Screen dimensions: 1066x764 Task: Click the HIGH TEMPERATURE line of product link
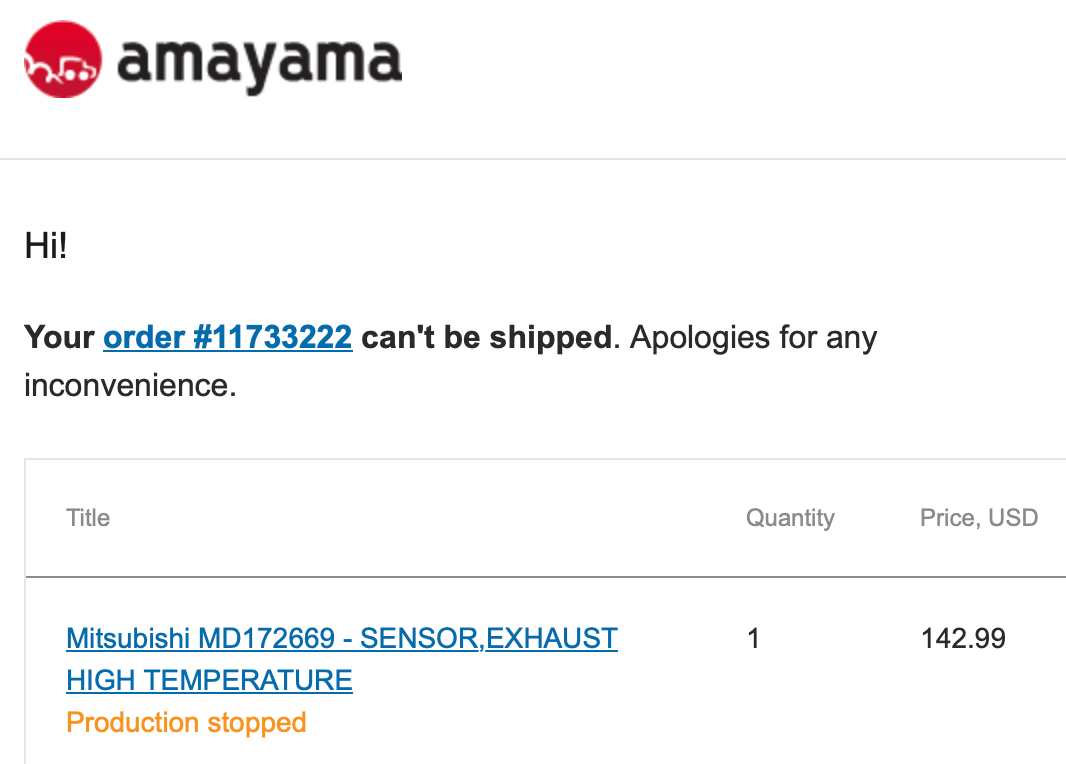[x=209, y=681]
